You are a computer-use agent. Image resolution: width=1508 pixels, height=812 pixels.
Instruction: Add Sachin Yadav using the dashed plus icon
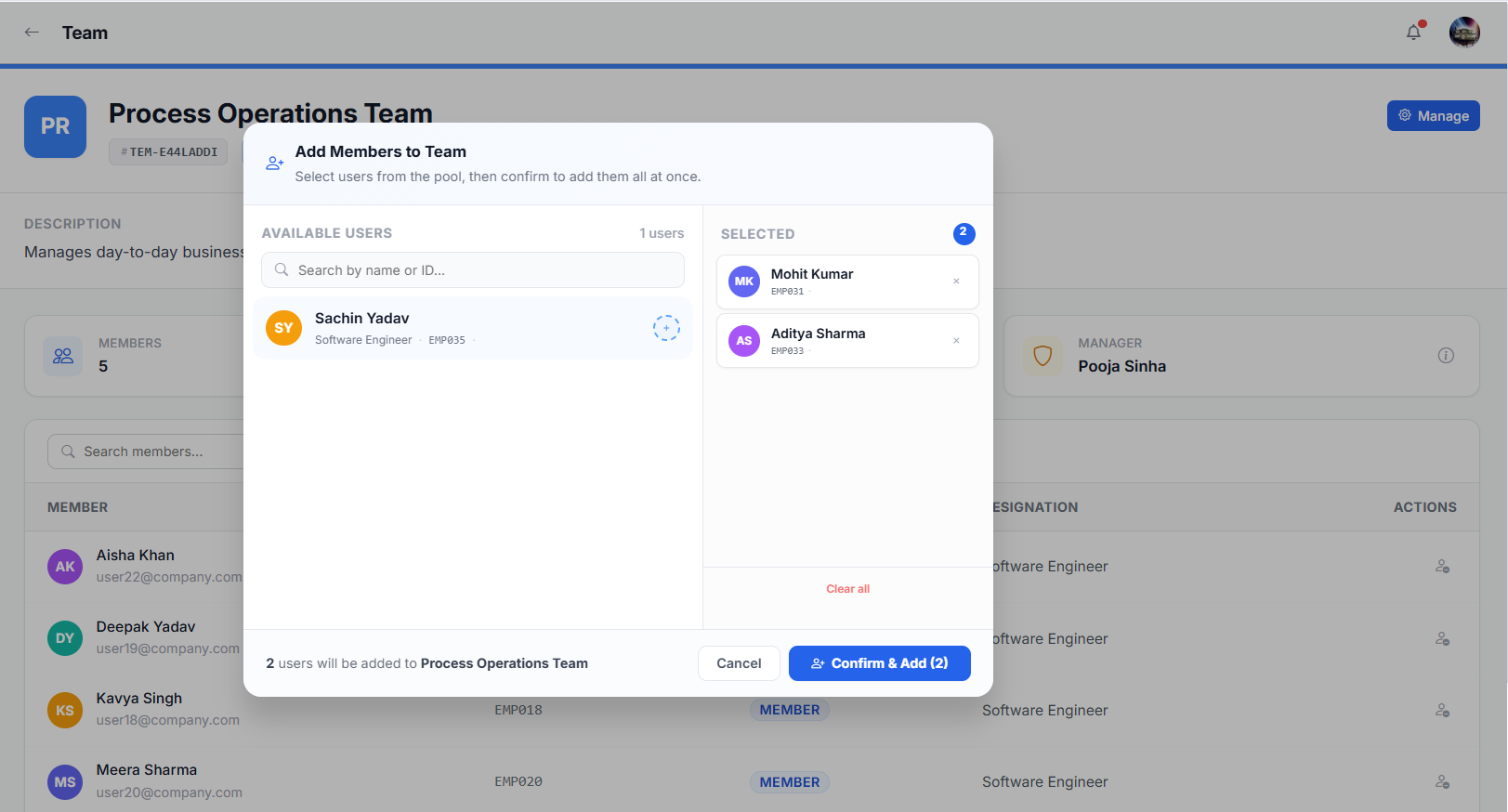coord(666,328)
